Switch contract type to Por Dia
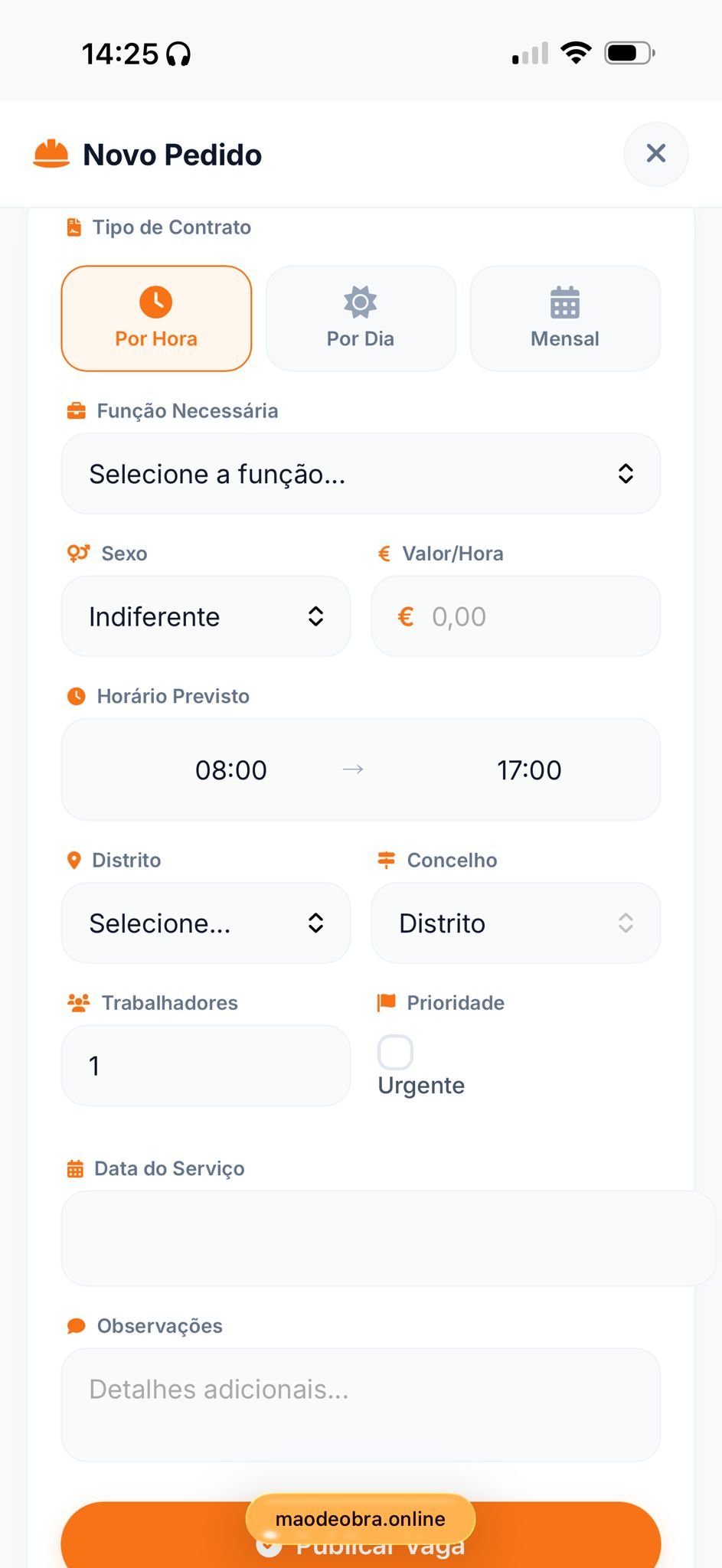The width and height of the screenshot is (722, 1568). [x=361, y=318]
